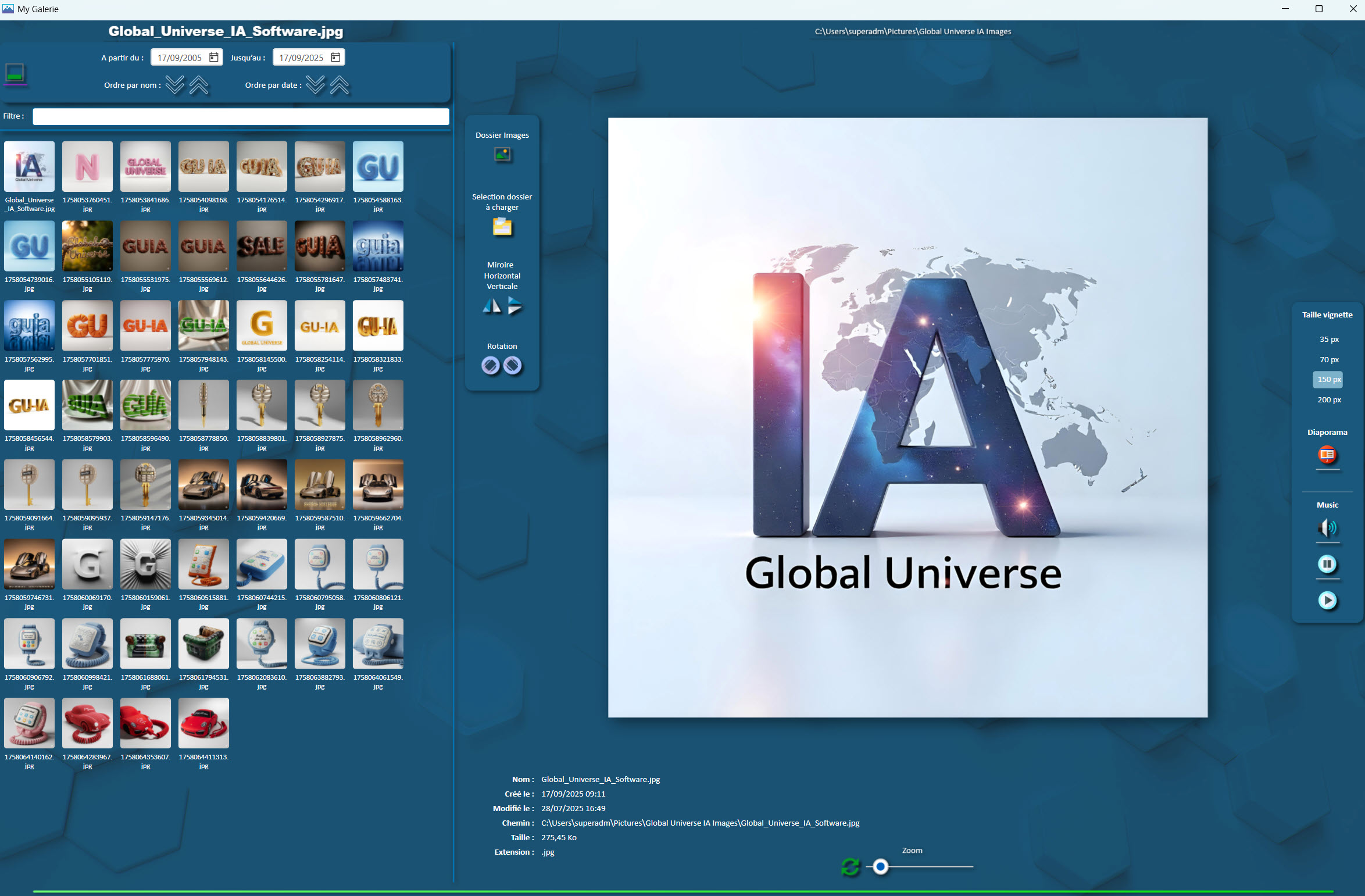Screen dimensions: 1365x896
Task: Apply horizontal mirror flip icon
Action: (x=491, y=306)
